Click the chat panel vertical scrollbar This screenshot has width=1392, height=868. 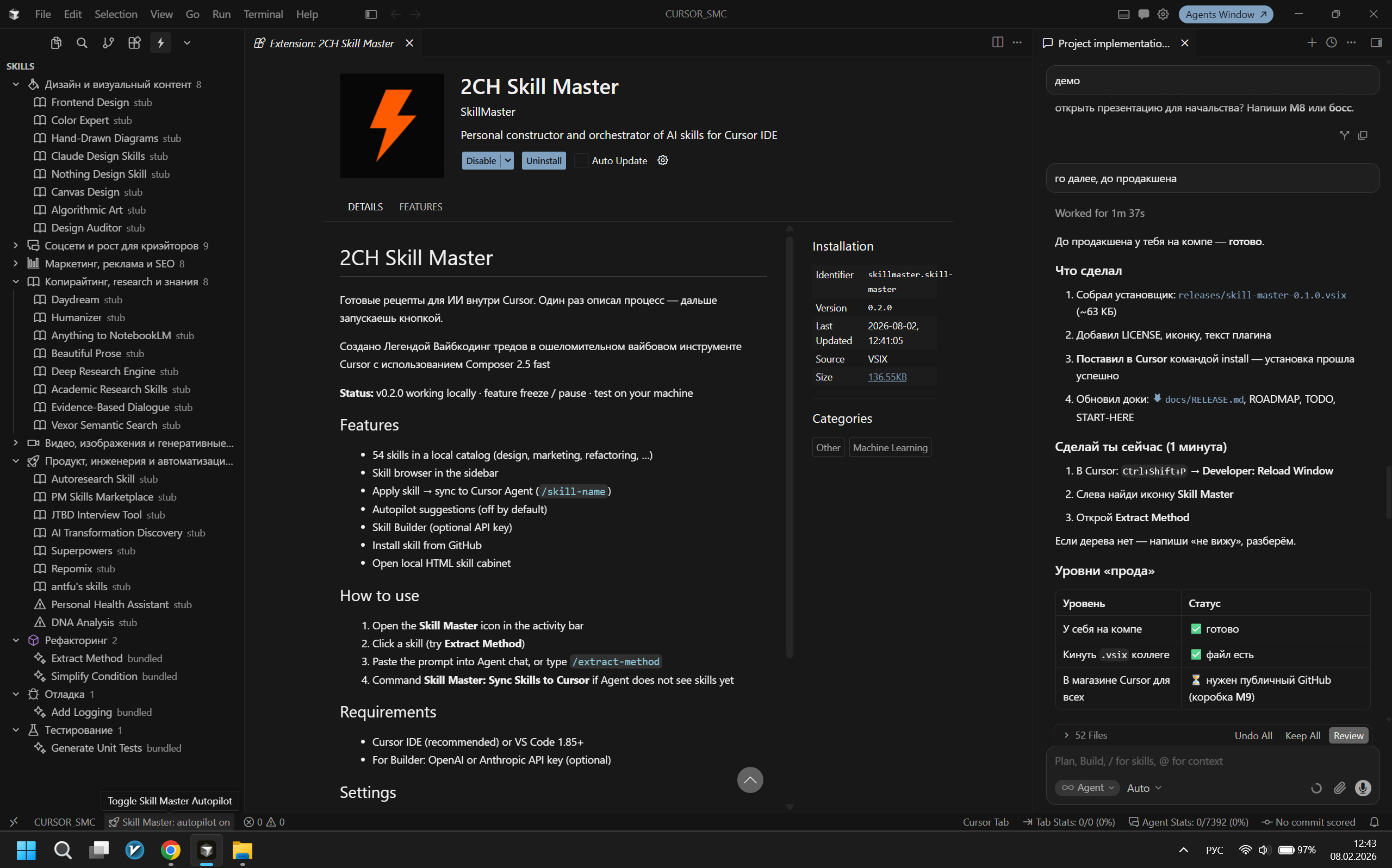[x=1388, y=492]
